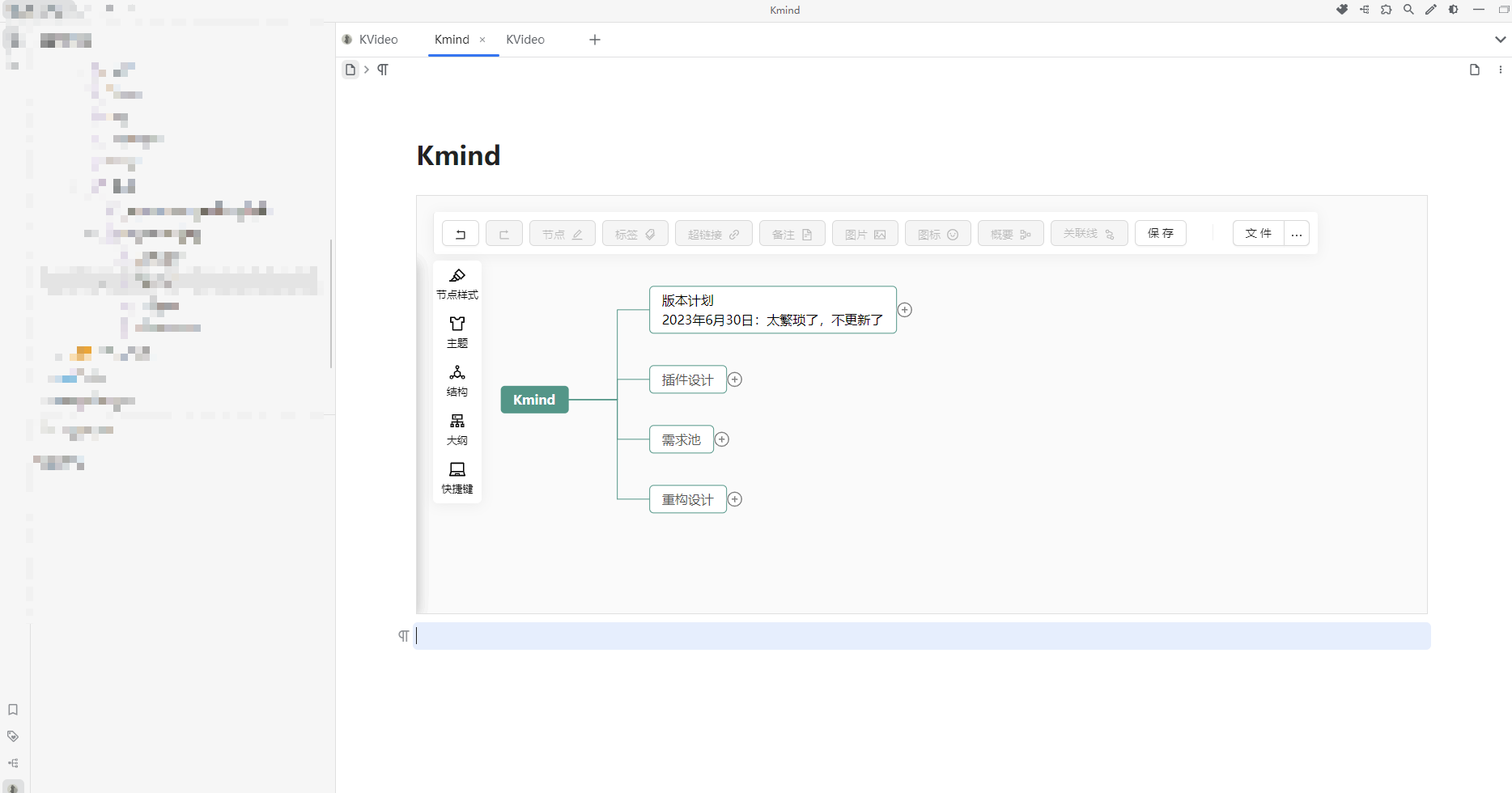The height and width of the screenshot is (793, 1512).
Task: Insert a 超链接 hyperlink
Action: click(714, 234)
